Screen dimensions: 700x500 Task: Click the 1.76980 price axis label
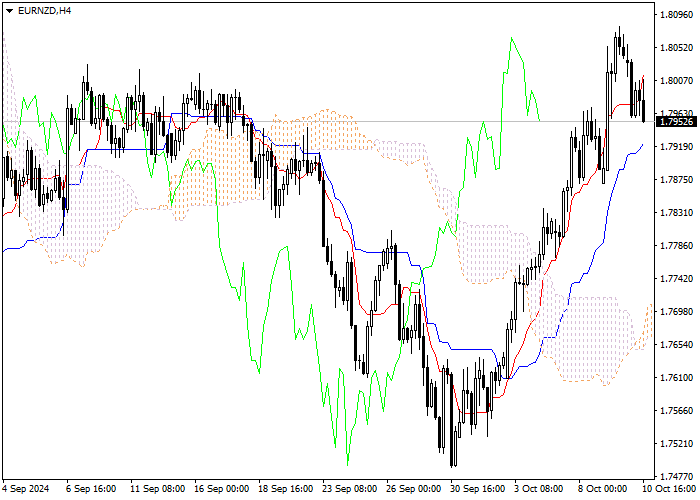tap(677, 312)
